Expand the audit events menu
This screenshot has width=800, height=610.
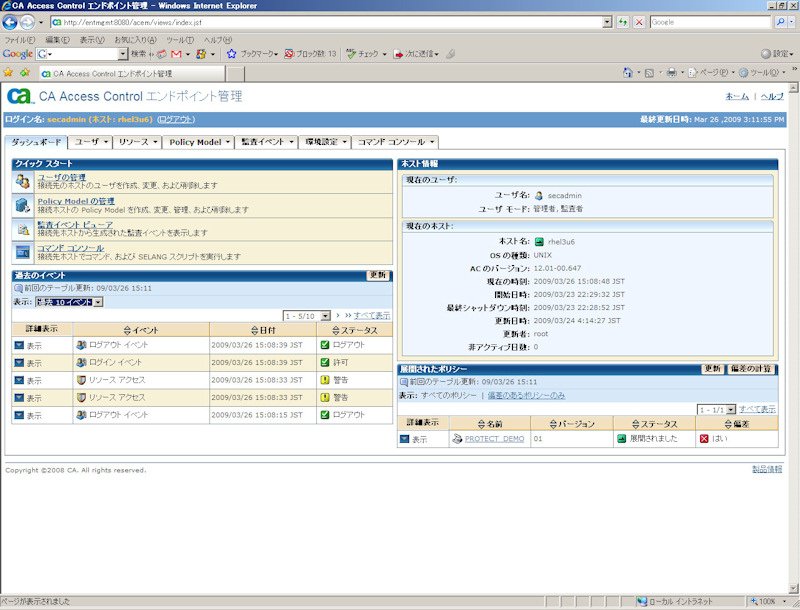pos(291,142)
